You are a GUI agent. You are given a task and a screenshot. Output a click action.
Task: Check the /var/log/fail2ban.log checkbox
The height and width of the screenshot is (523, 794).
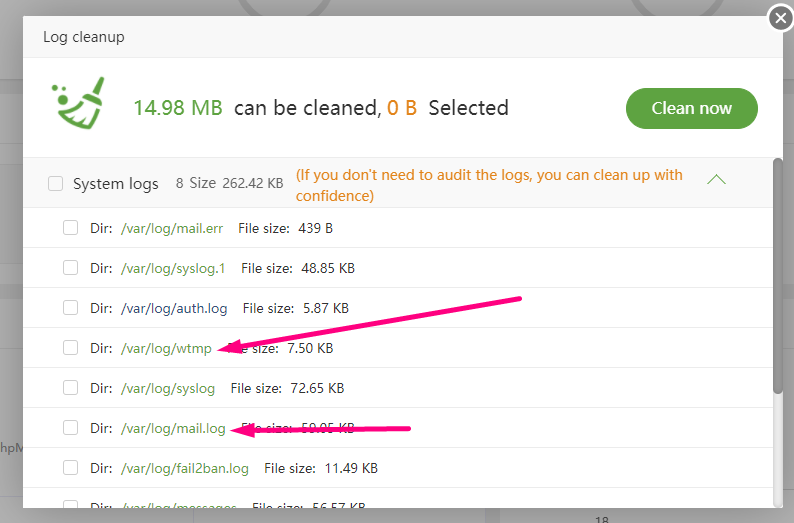pyautogui.click(x=70, y=467)
